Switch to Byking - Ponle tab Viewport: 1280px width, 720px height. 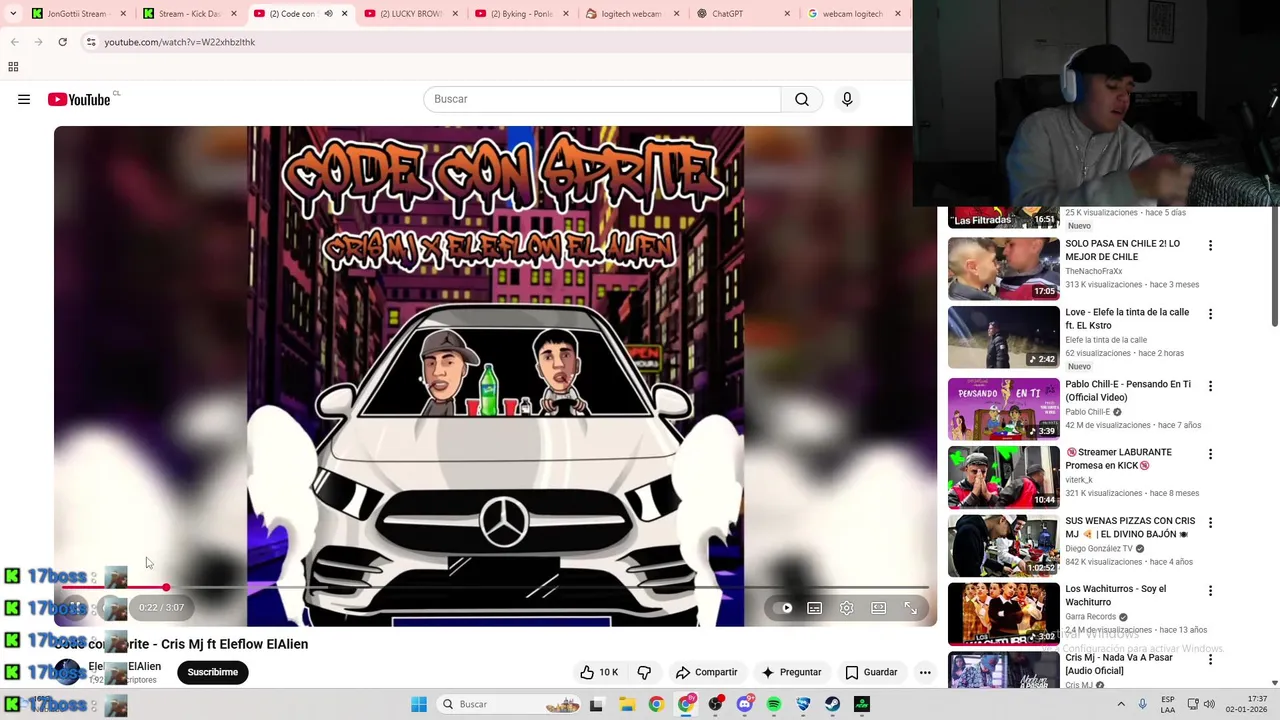coord(521,14)
